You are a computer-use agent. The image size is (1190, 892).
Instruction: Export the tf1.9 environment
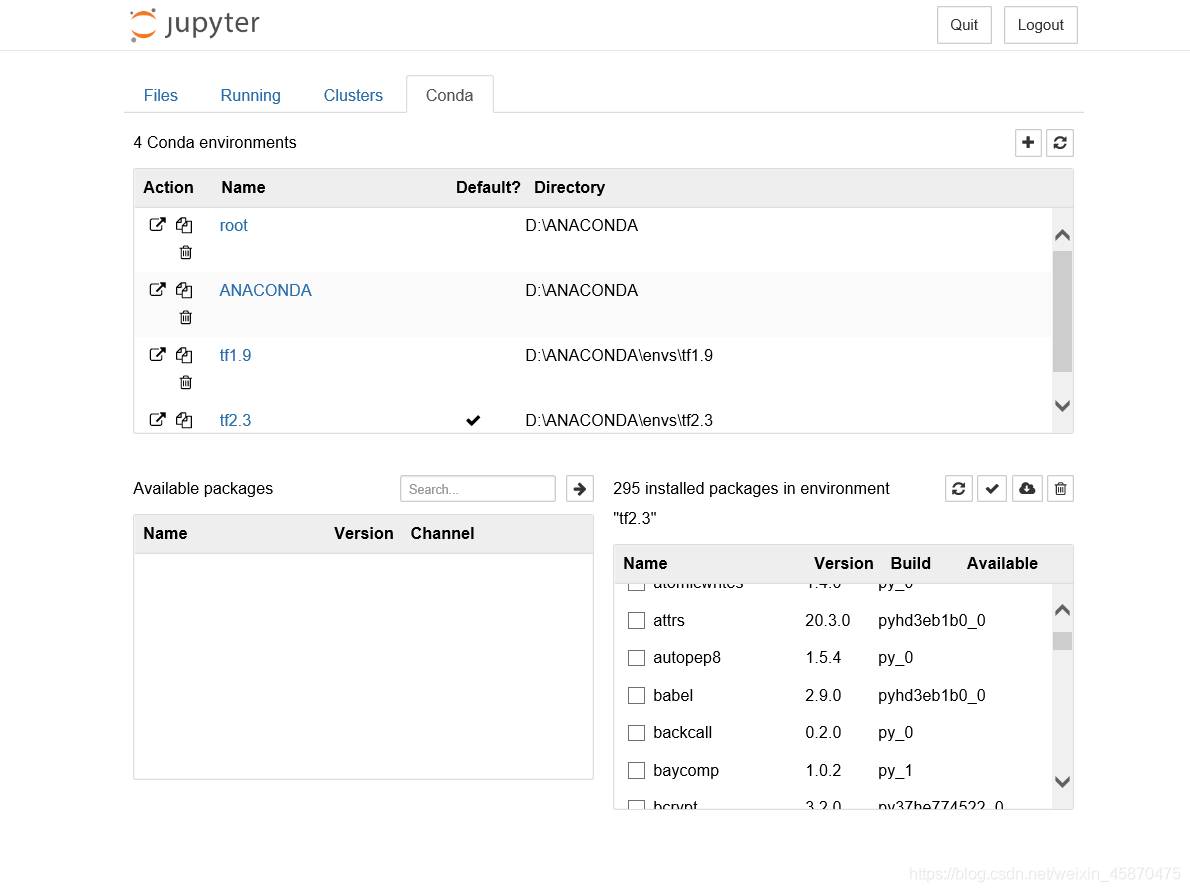157,355
